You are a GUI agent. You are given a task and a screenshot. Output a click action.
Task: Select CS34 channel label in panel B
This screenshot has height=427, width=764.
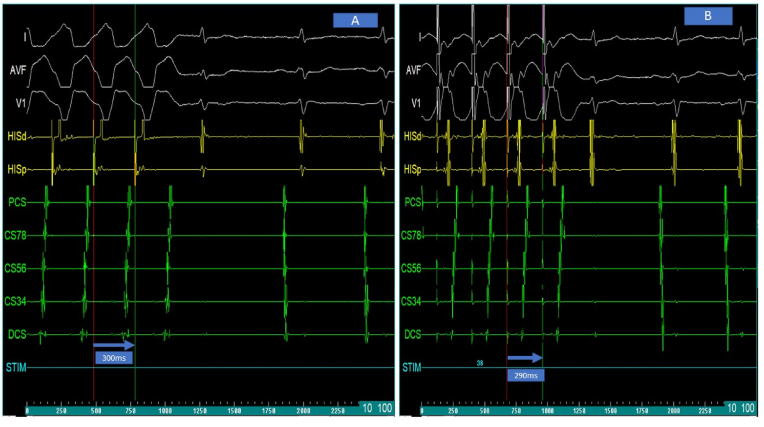(x=412, y=301)
